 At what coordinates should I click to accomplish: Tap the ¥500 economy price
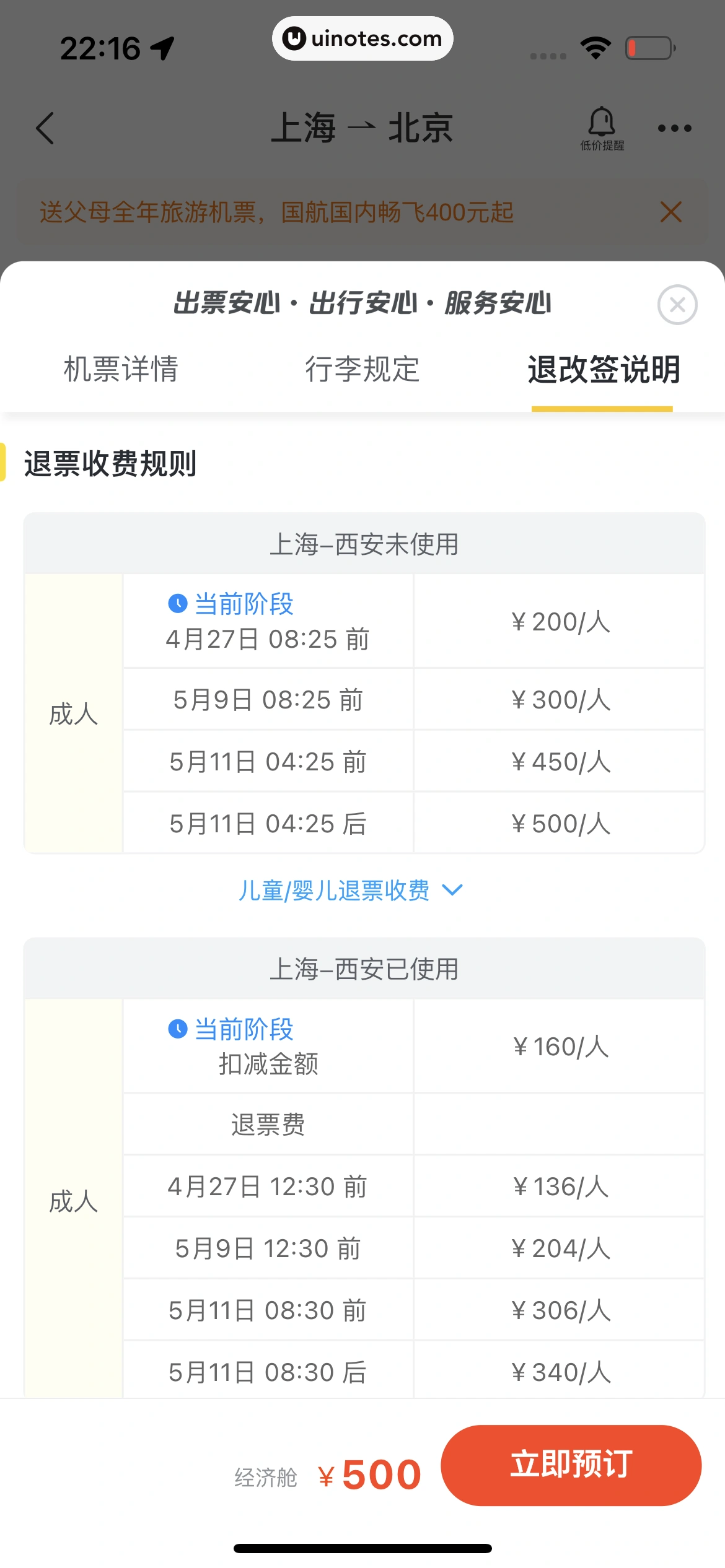click(369, 1474)
